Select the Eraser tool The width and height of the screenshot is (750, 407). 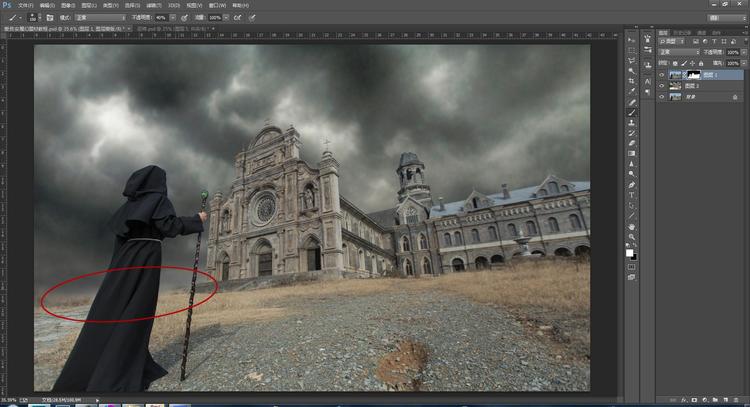631,143
